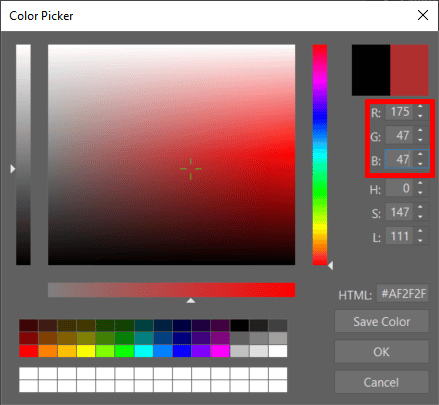Pick the medium teal palette swatch

[x=144, y=338]
